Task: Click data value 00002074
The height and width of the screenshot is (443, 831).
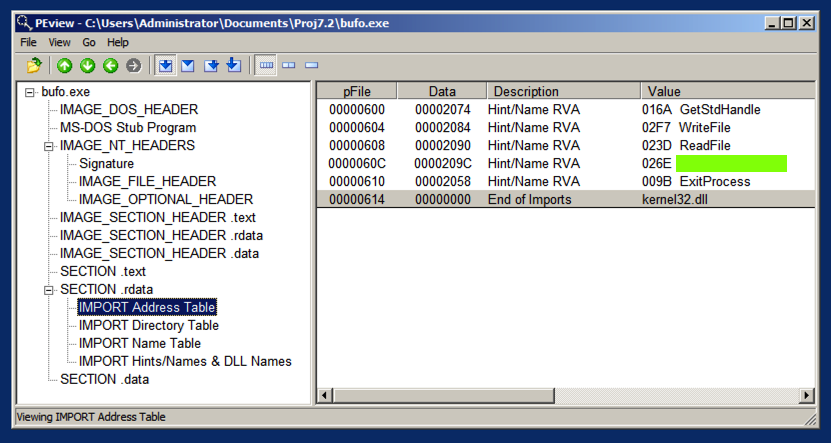Action: pyautogui.click(x=443, y=110)
